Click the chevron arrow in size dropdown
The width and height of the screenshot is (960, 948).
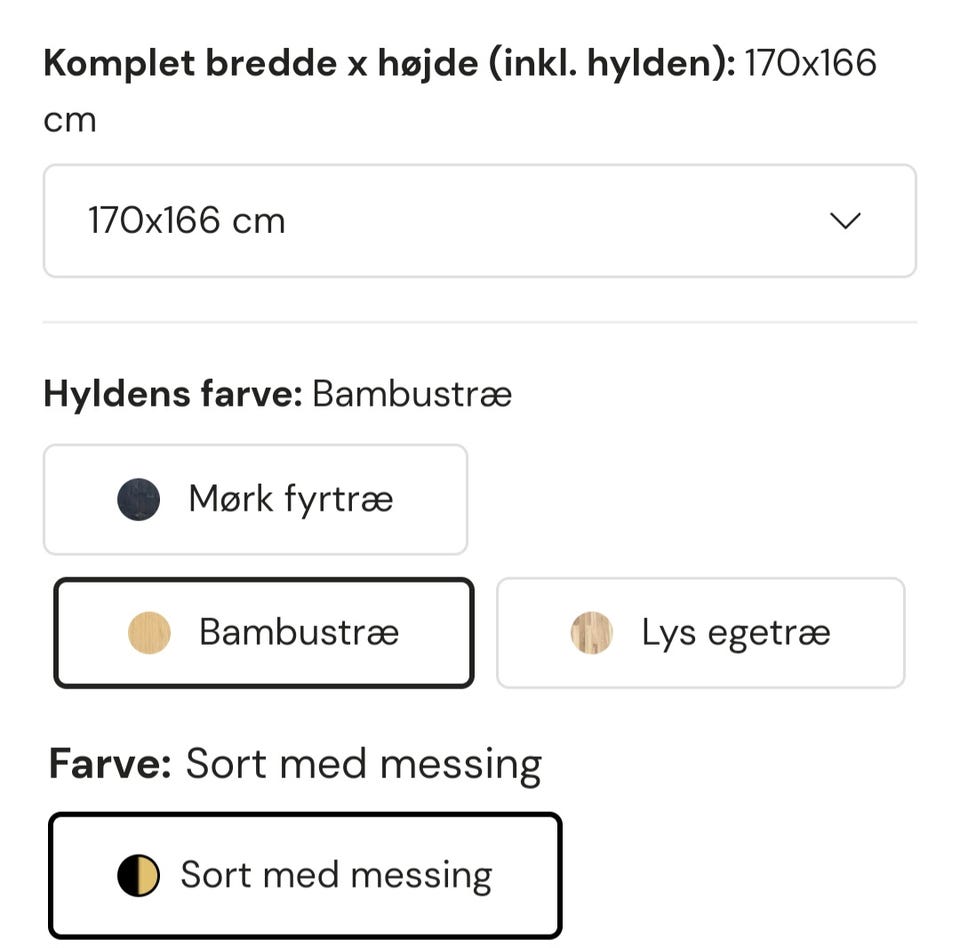click(x=846, y=221)
